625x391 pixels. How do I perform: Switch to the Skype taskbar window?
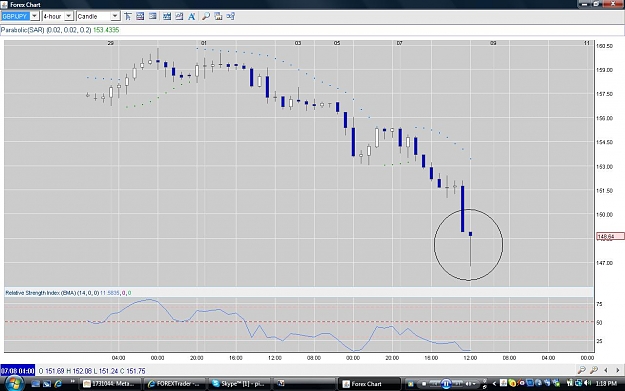239,384
